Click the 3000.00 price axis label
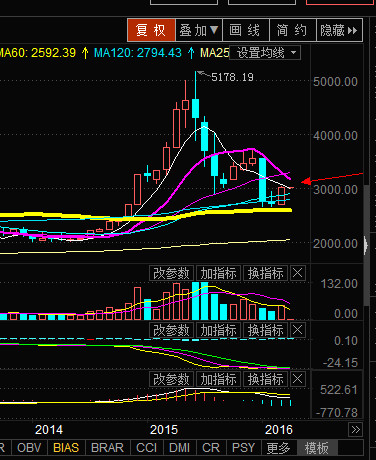The image size is (376, 460). click(x=335, y=190)
